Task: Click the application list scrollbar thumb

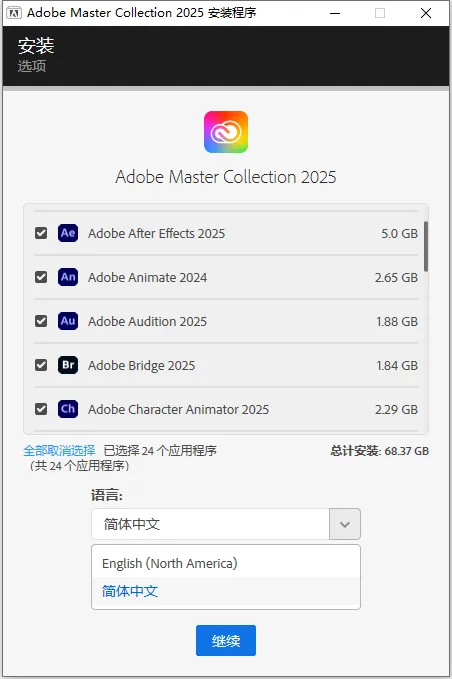Action: click(426, 246)
